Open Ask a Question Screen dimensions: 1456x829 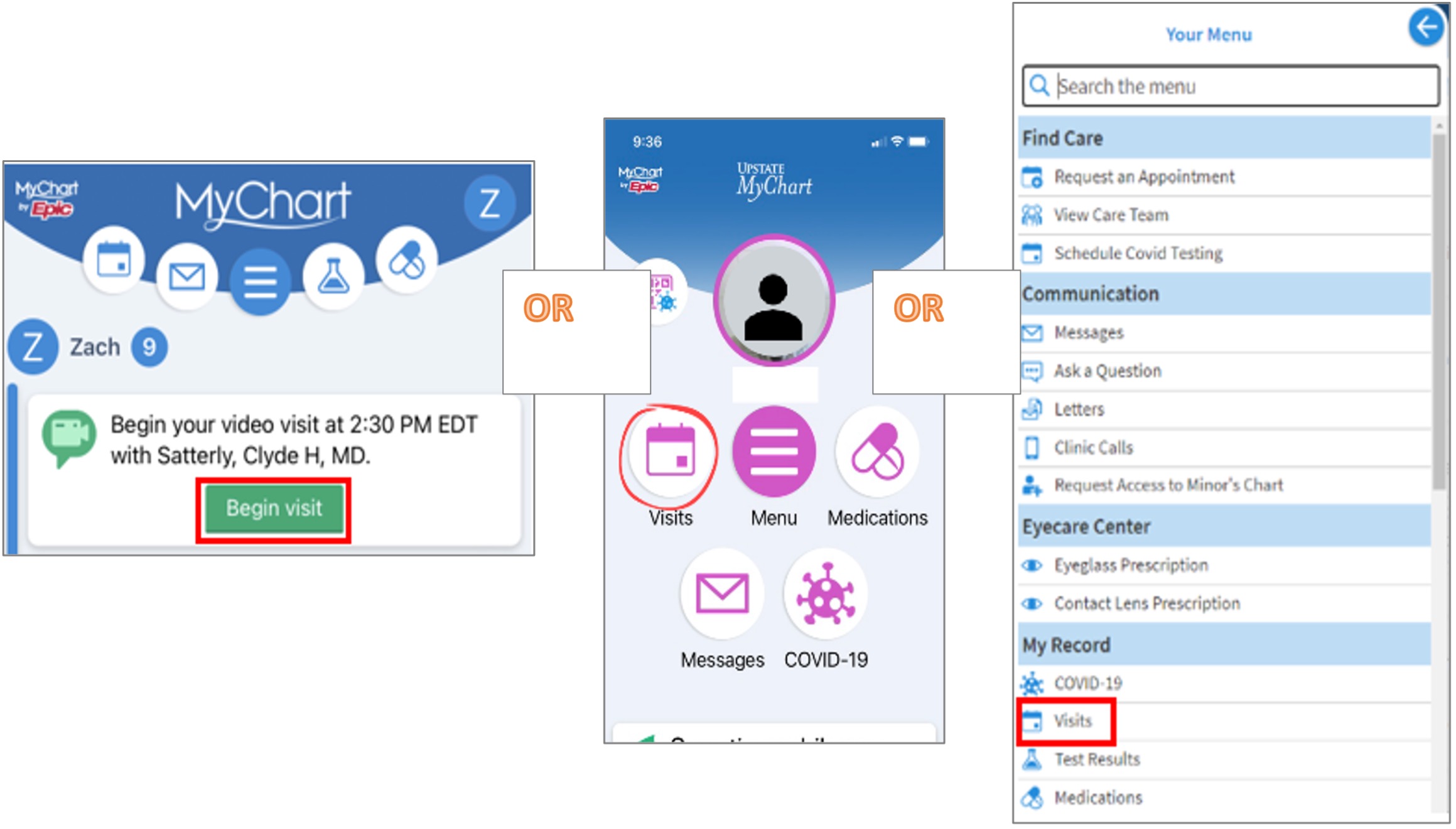[x=1224, y=371]
